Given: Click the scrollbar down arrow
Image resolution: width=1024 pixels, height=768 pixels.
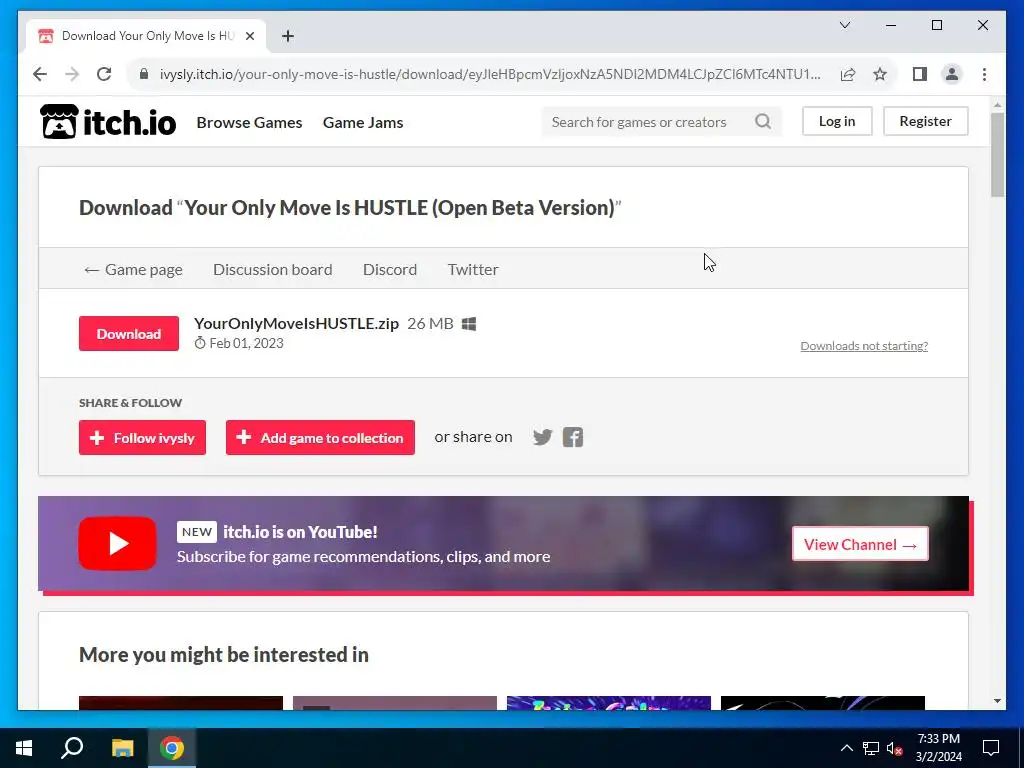Looking at the screenshot, I should pyautogui.click(x=997, y=701).
